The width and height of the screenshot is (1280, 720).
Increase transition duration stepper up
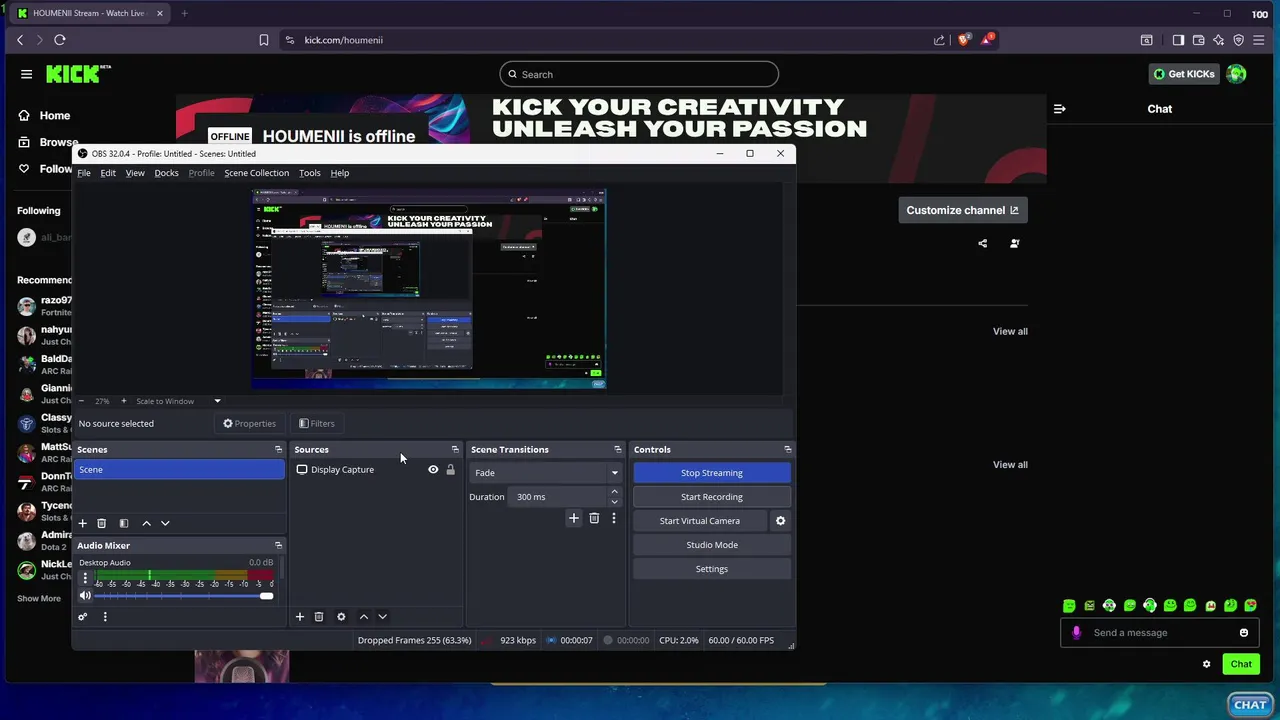click(x=614, y=492)
